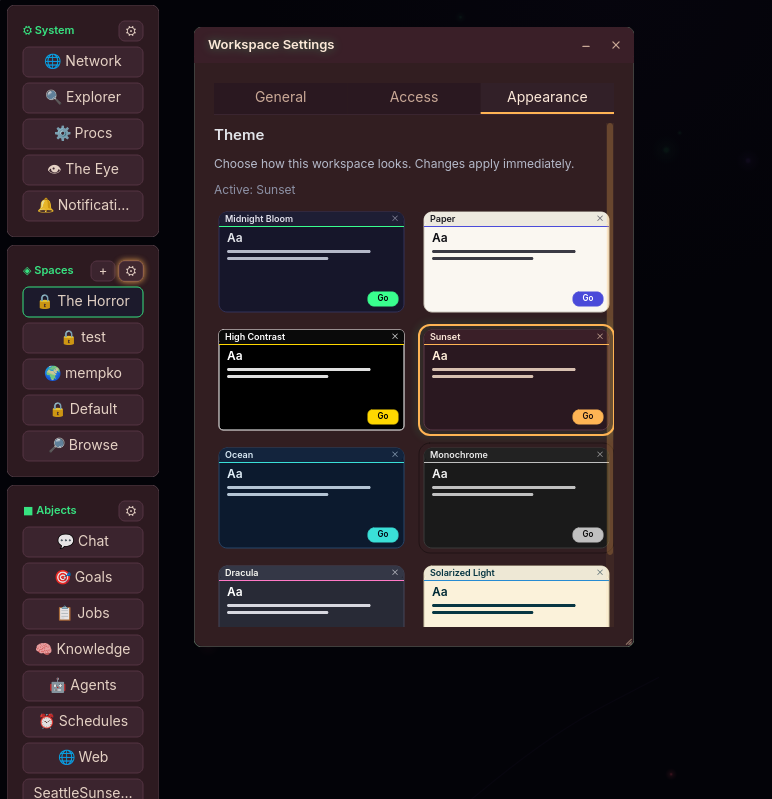This screenshot has width=772, height=799.
Task: Choose Ocean theme card
Action: pyautogui.click(x=311, y=498)
